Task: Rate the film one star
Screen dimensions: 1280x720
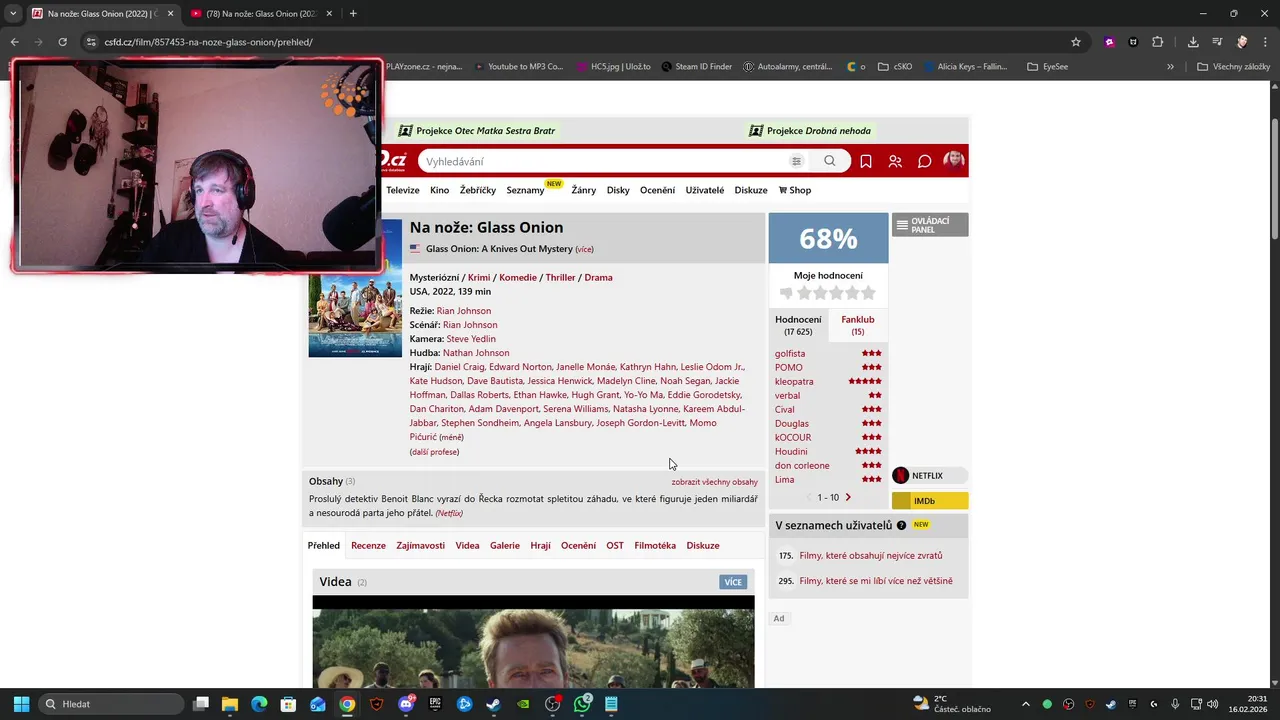Action: click(804, 293)
